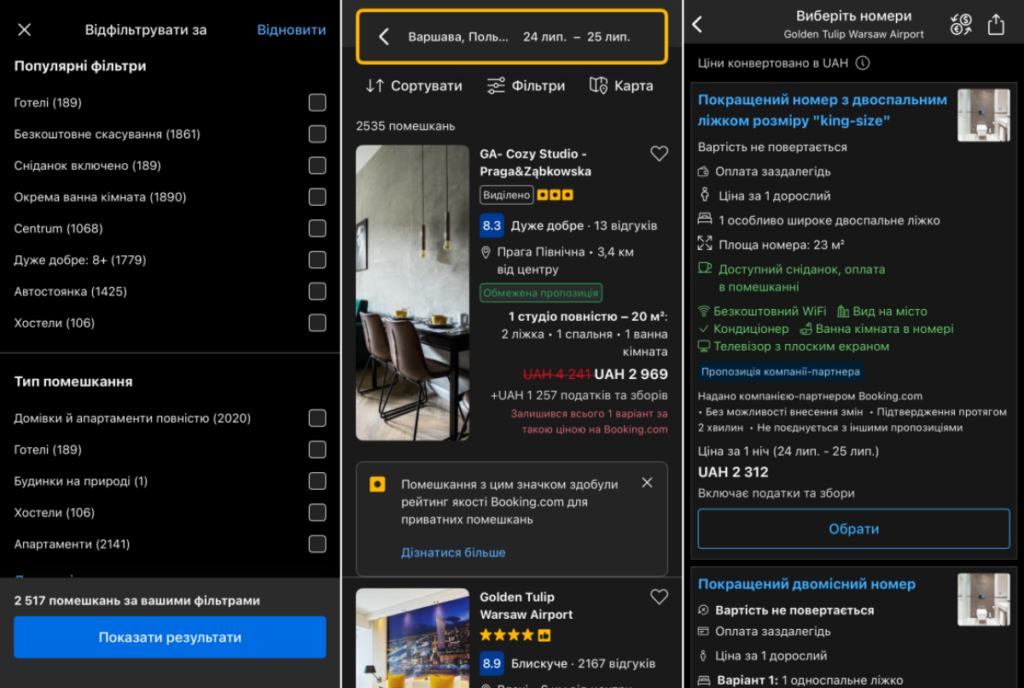Favorite the Golden Tulip Warsaw Airport listing
Image resolution: width=1024 pixels, height=688 pixels.
(x=658, y=596)
